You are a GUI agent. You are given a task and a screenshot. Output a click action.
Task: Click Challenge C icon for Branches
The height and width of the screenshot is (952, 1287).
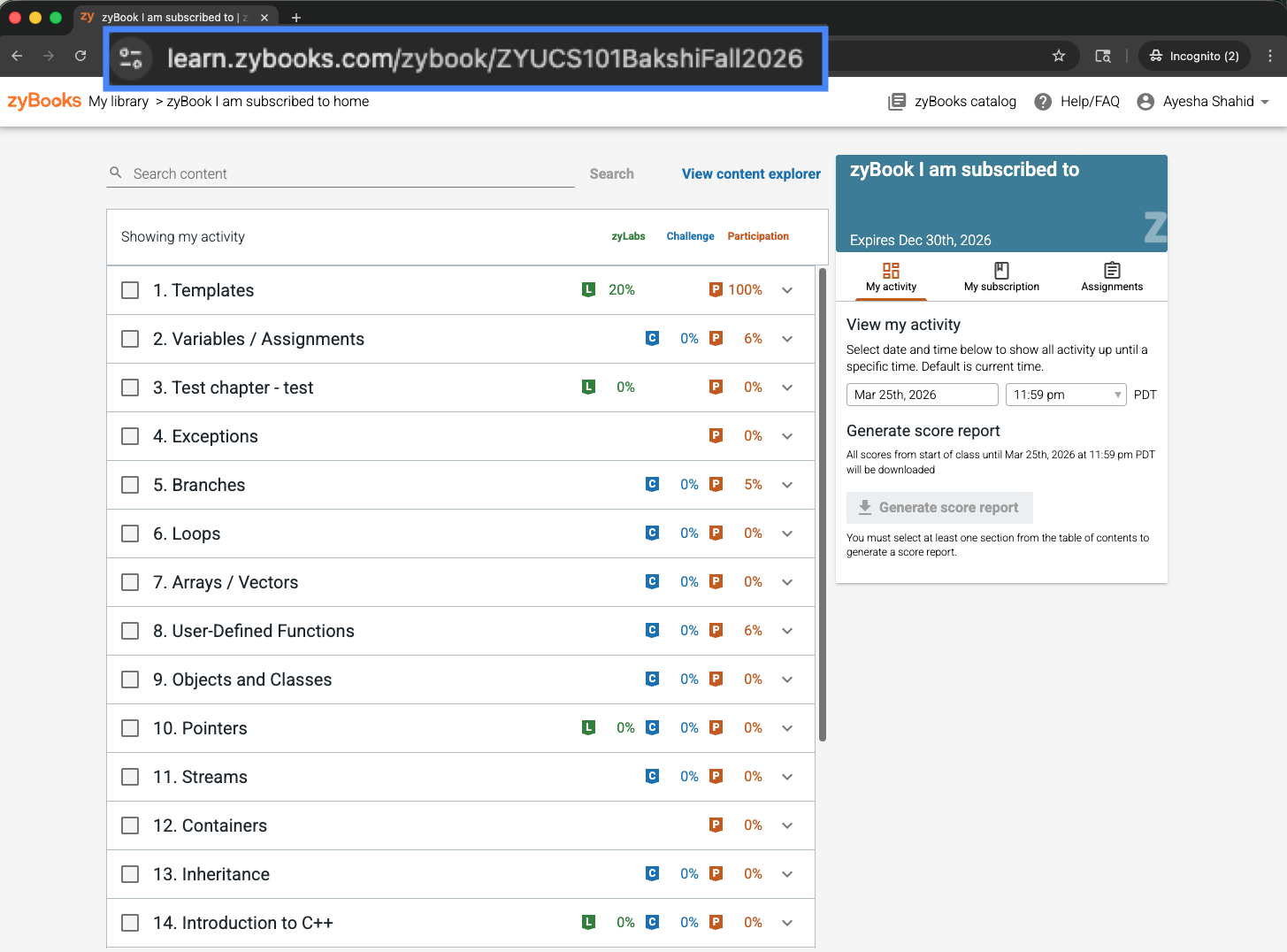[652, 484]
